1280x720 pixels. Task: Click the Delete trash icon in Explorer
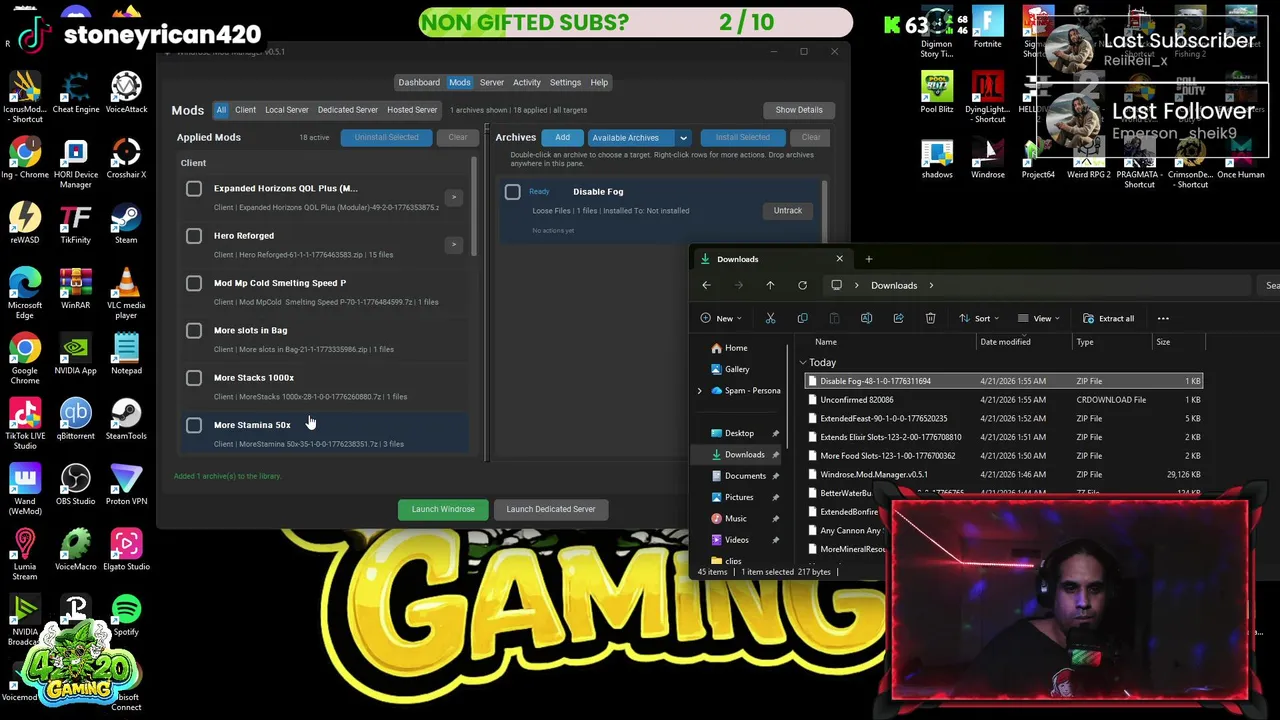point(930,318)
